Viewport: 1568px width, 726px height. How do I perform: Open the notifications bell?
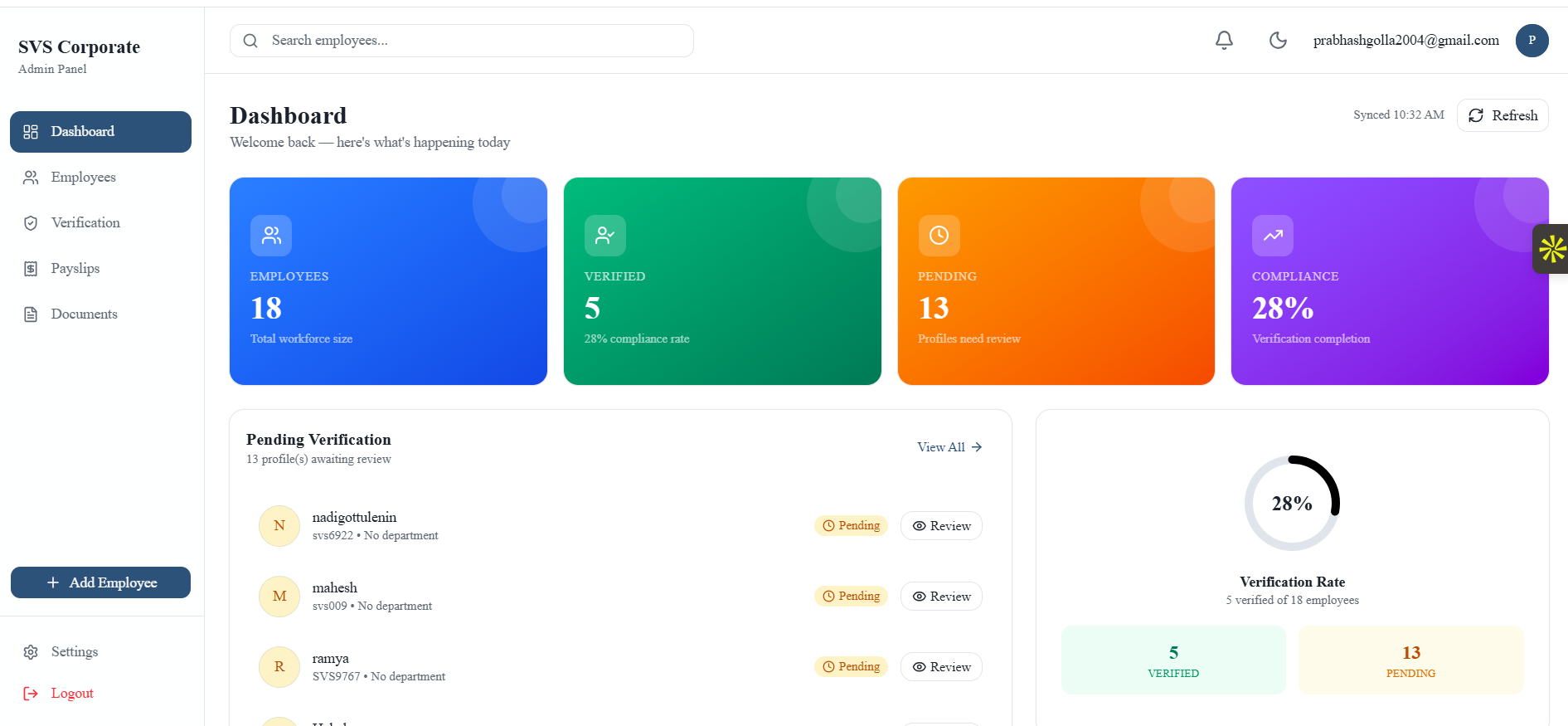1224,40
